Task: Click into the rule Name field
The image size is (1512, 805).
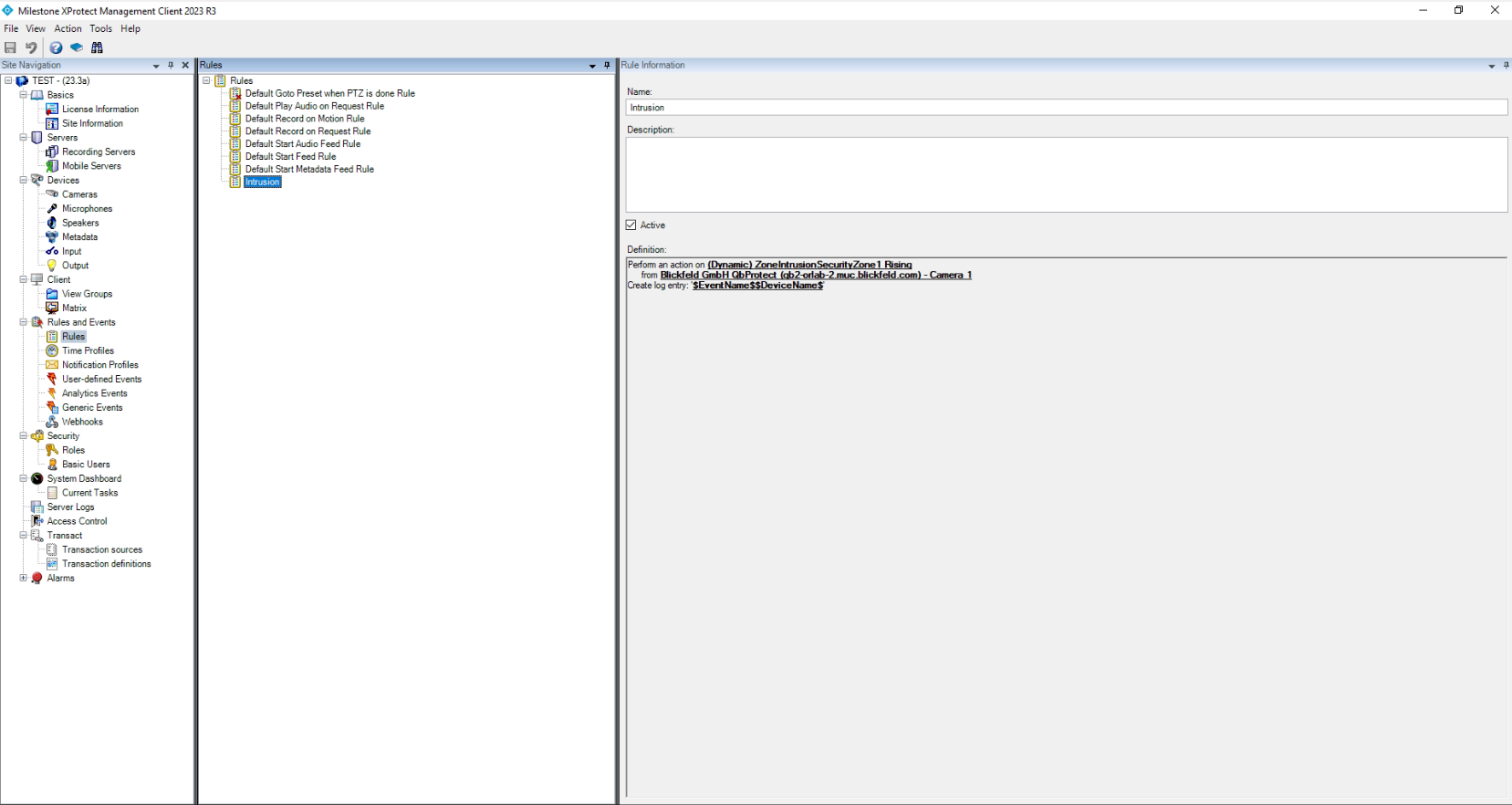Action: coord(1066,108)
